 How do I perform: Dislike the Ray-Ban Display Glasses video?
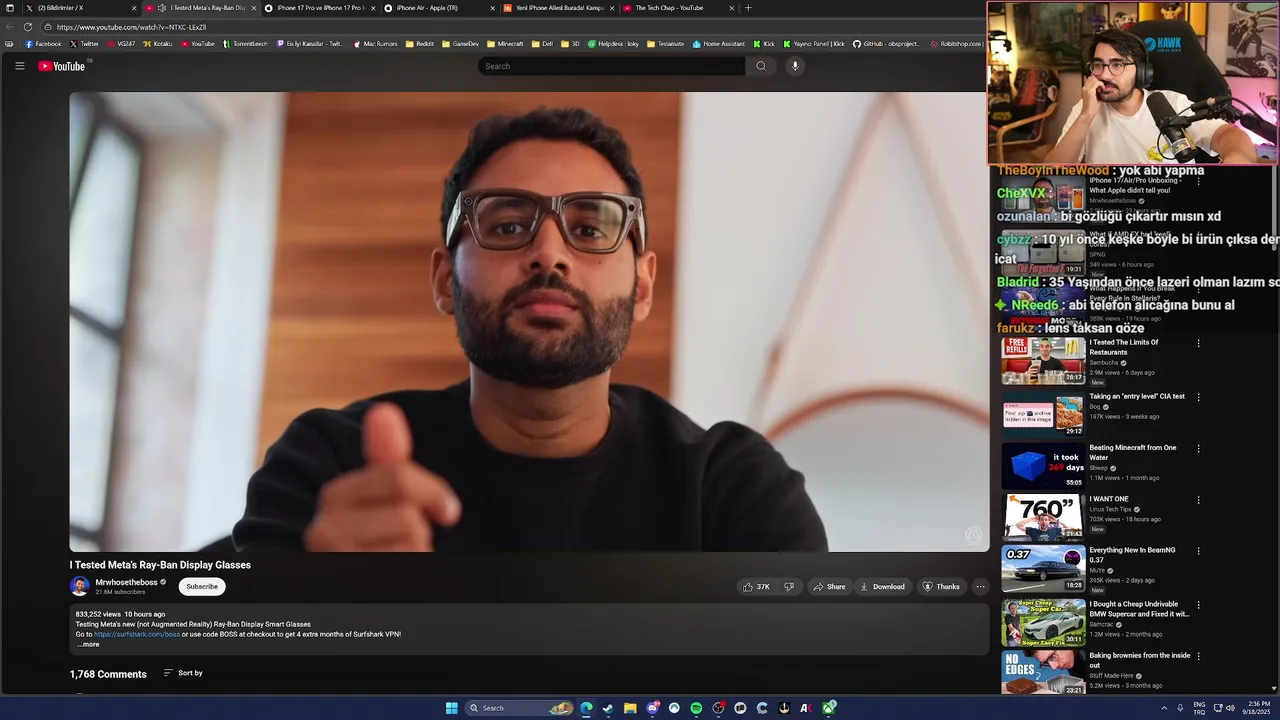789,587
